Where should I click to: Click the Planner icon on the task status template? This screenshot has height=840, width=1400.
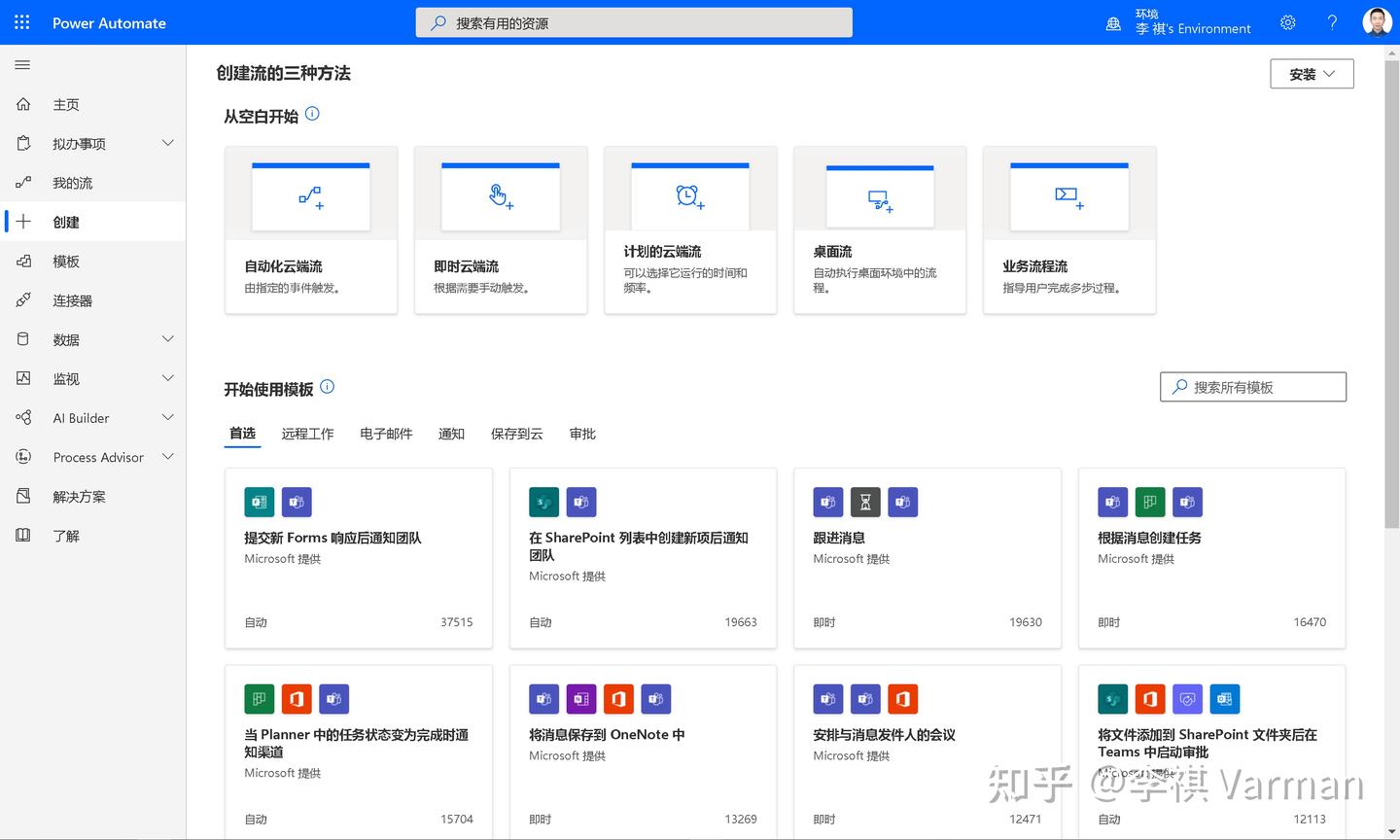tap(259, 698)
